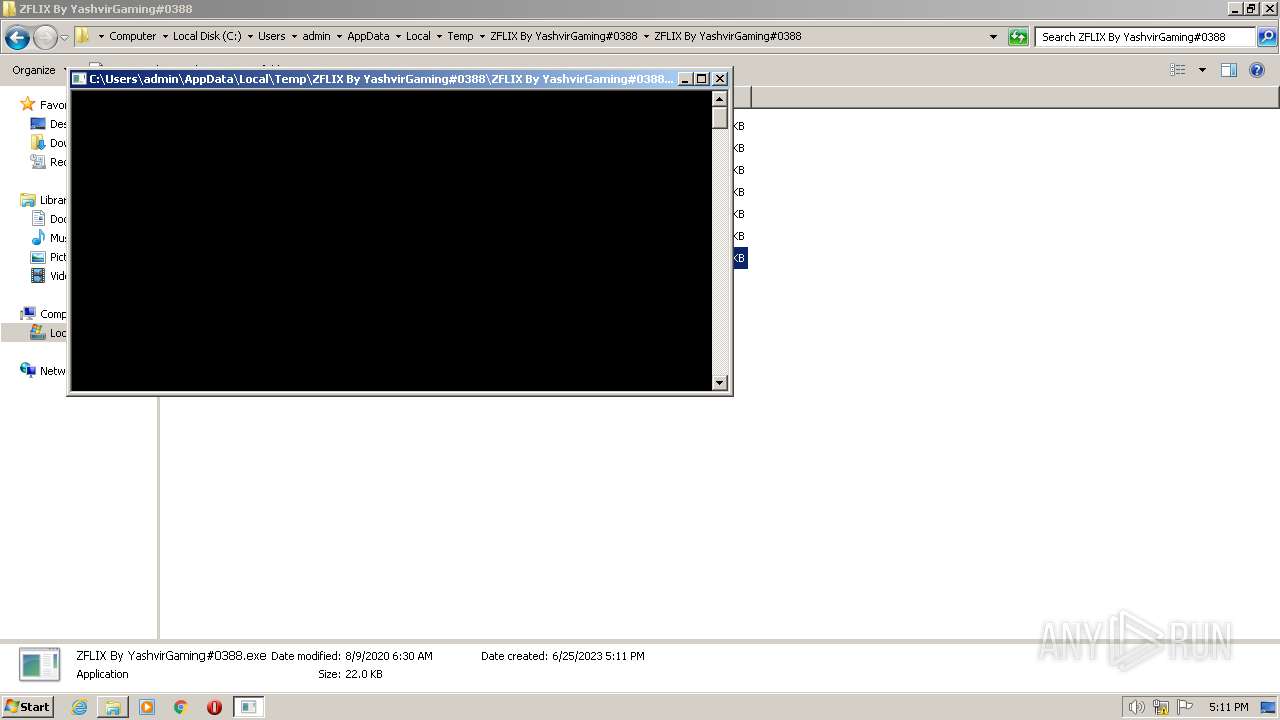Open recent pages dropdown next to forward button
The height and width of the screenshot is (720, 1280).
click(64, 38)
